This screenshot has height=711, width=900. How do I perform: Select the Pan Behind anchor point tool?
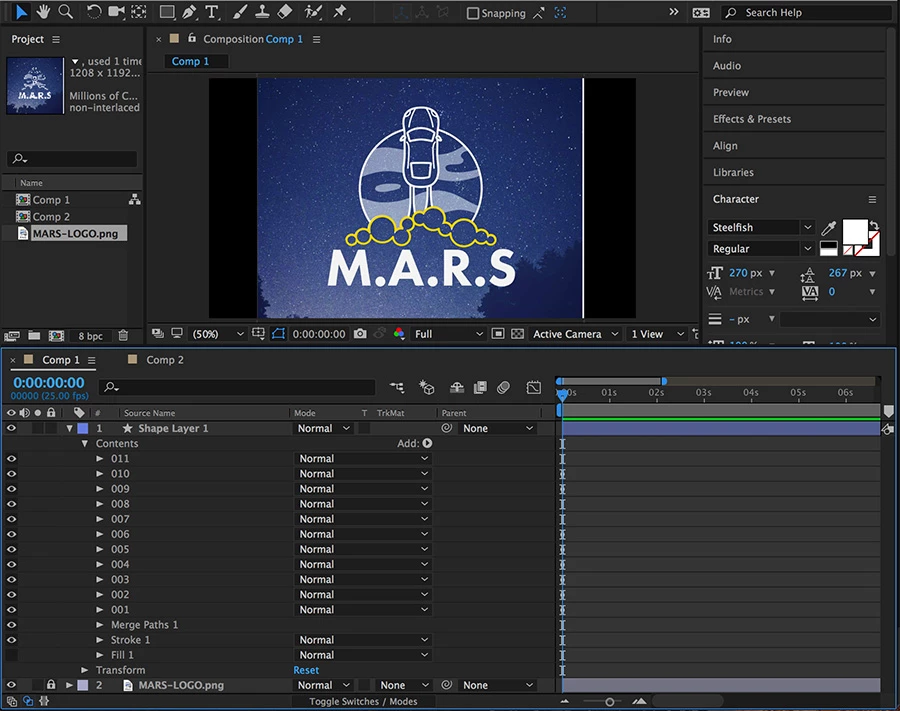coord(139,11)
